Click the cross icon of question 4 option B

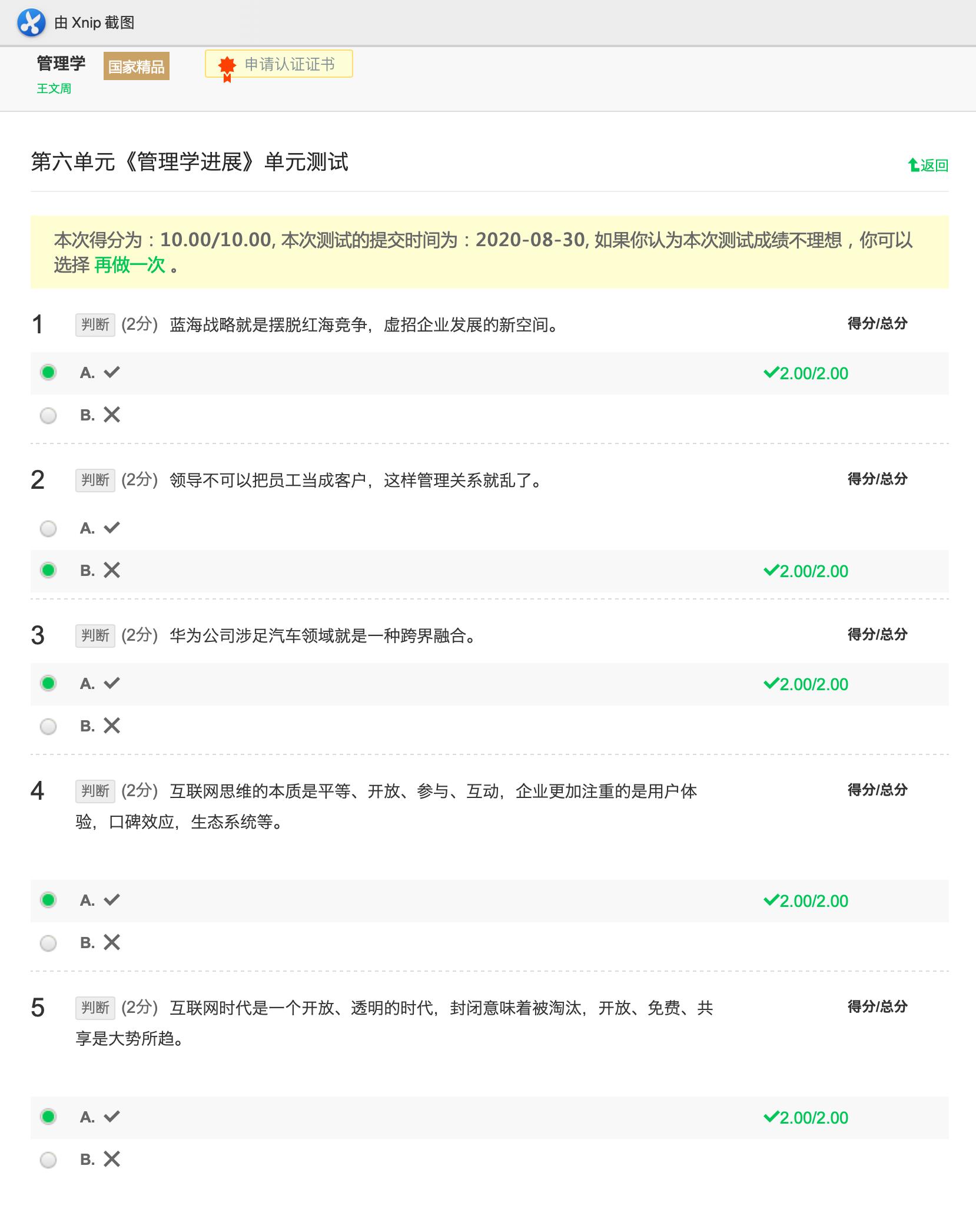pyautogui.click(x=112, y=943)
